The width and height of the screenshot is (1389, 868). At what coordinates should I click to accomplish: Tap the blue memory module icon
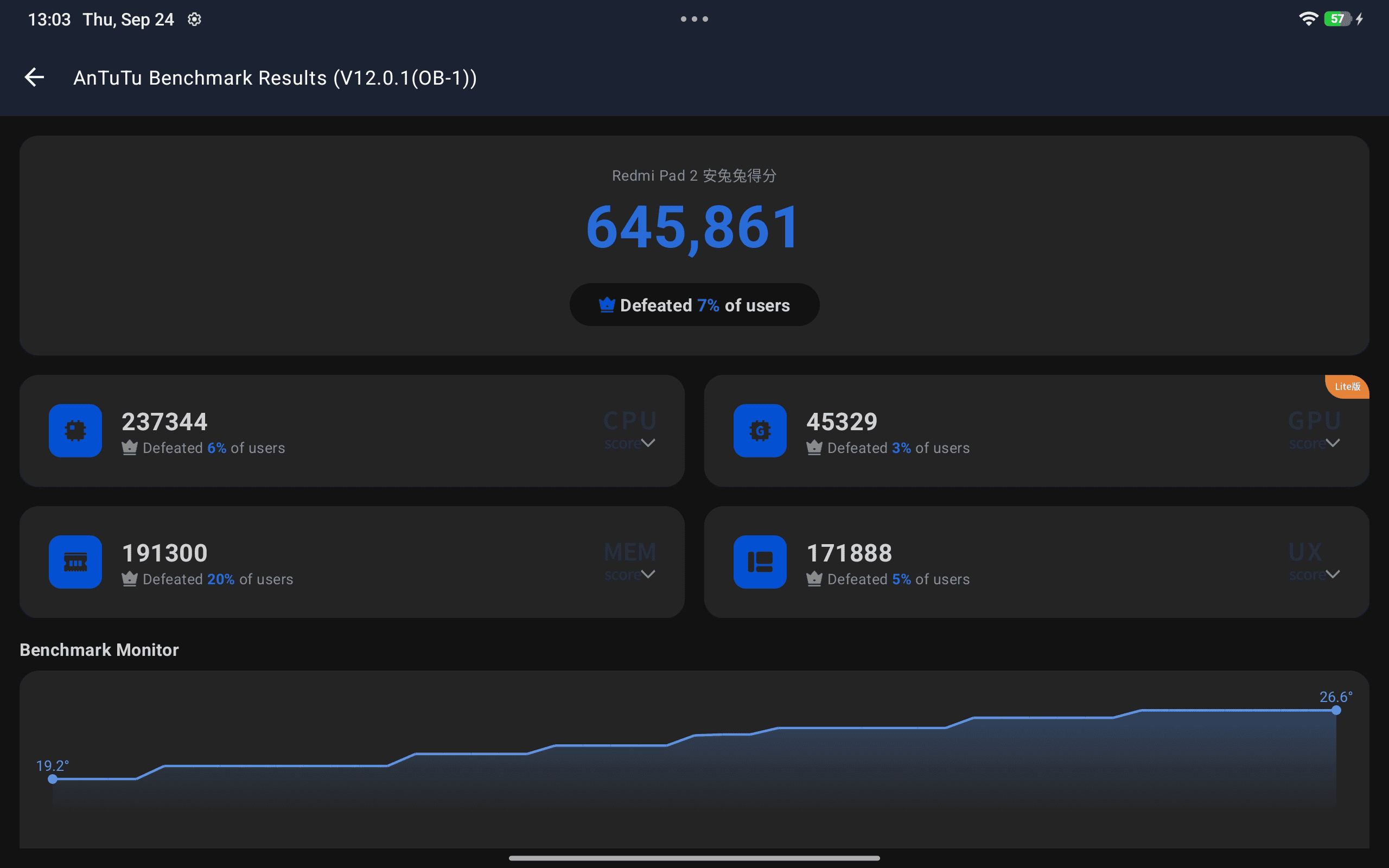pos(75,562)
